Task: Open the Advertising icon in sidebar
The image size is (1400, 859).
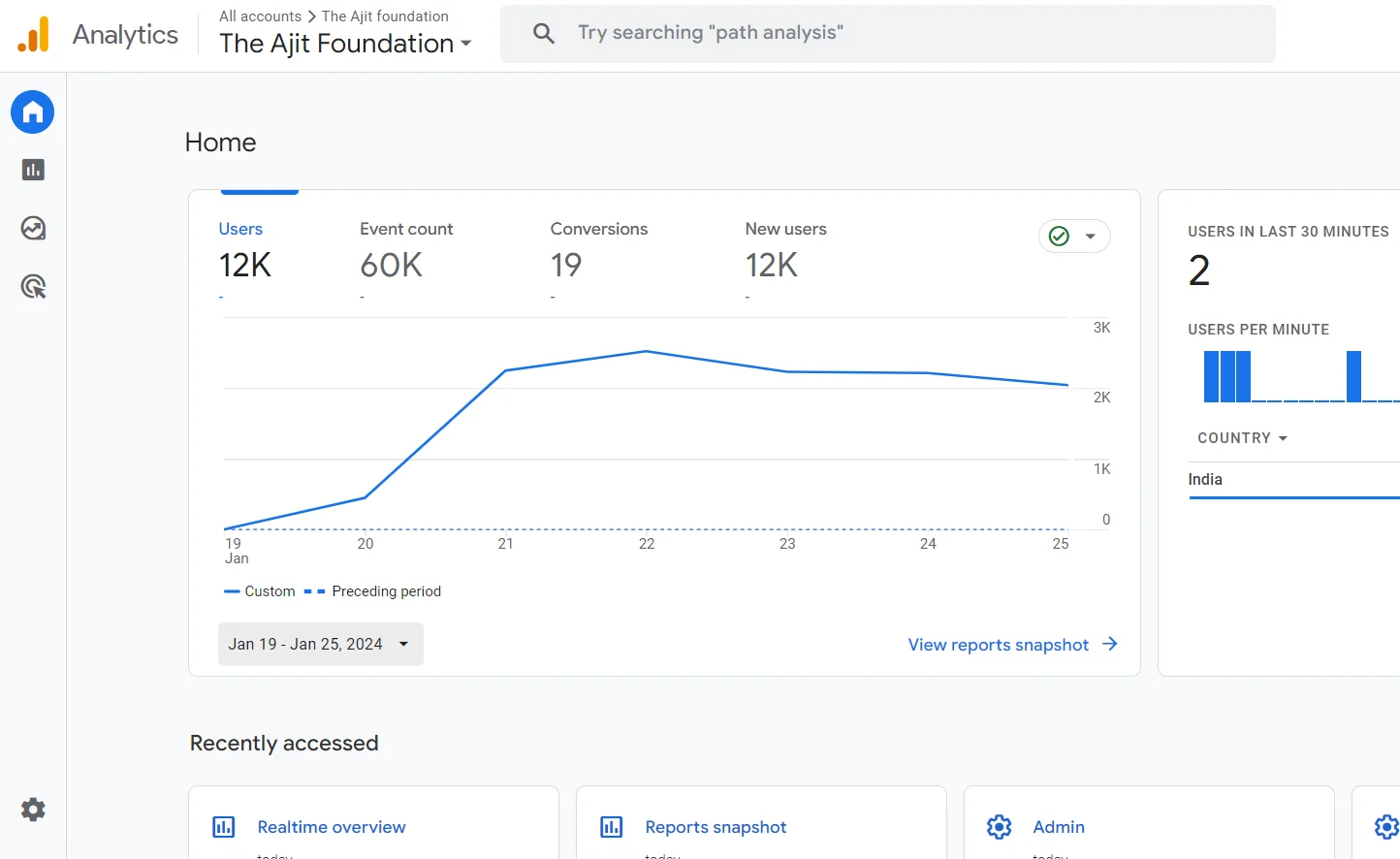Action: pos(33,287)
